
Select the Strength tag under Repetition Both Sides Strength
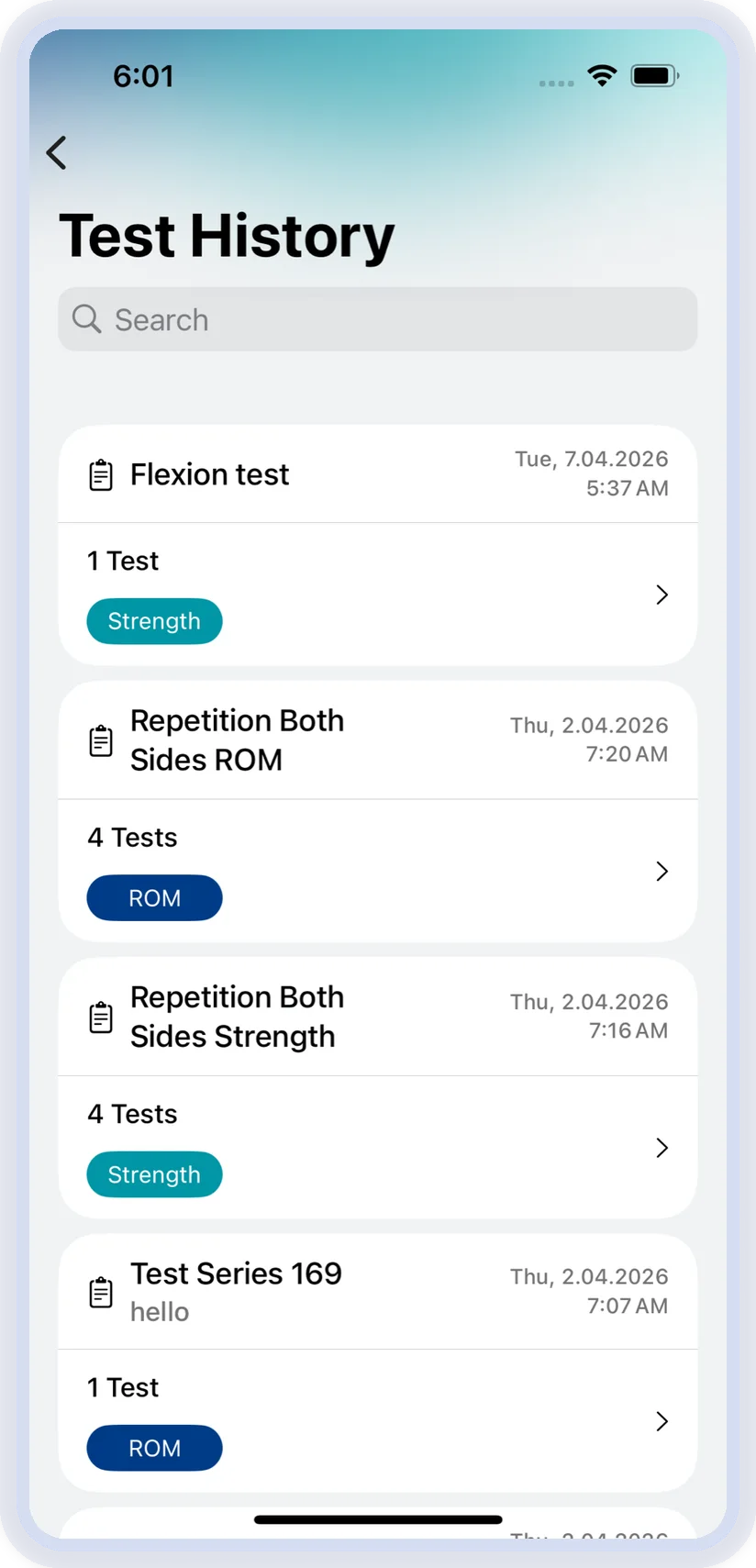pos(154,1174)
